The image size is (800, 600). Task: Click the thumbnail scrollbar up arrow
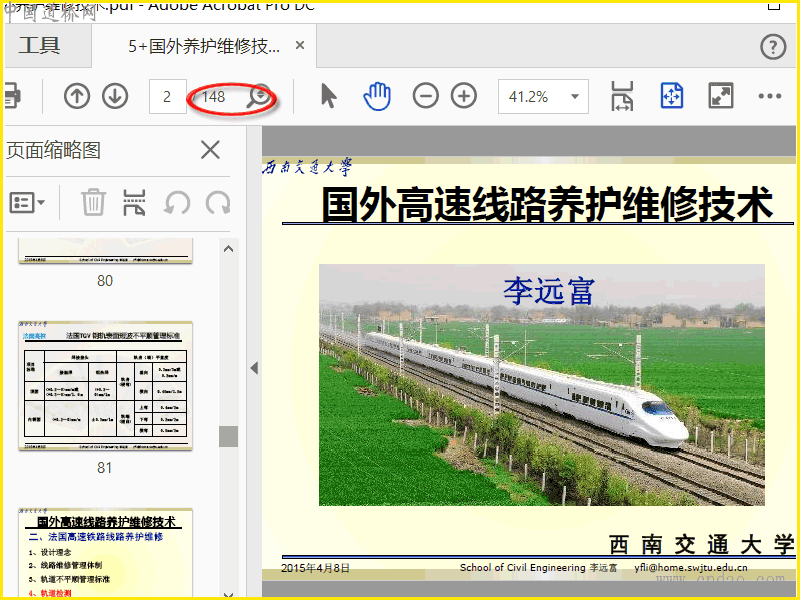click(229, 249)
